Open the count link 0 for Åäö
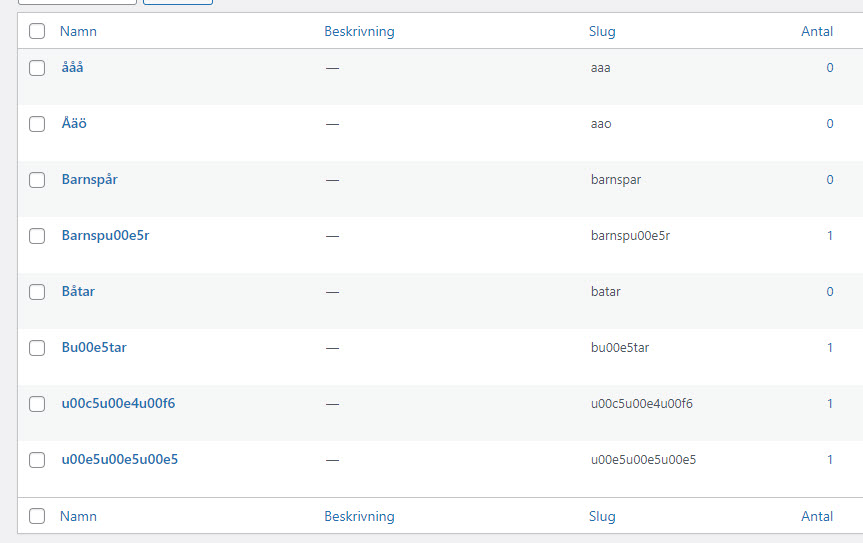This screenshot has height=543, width=863. (829, 123)
